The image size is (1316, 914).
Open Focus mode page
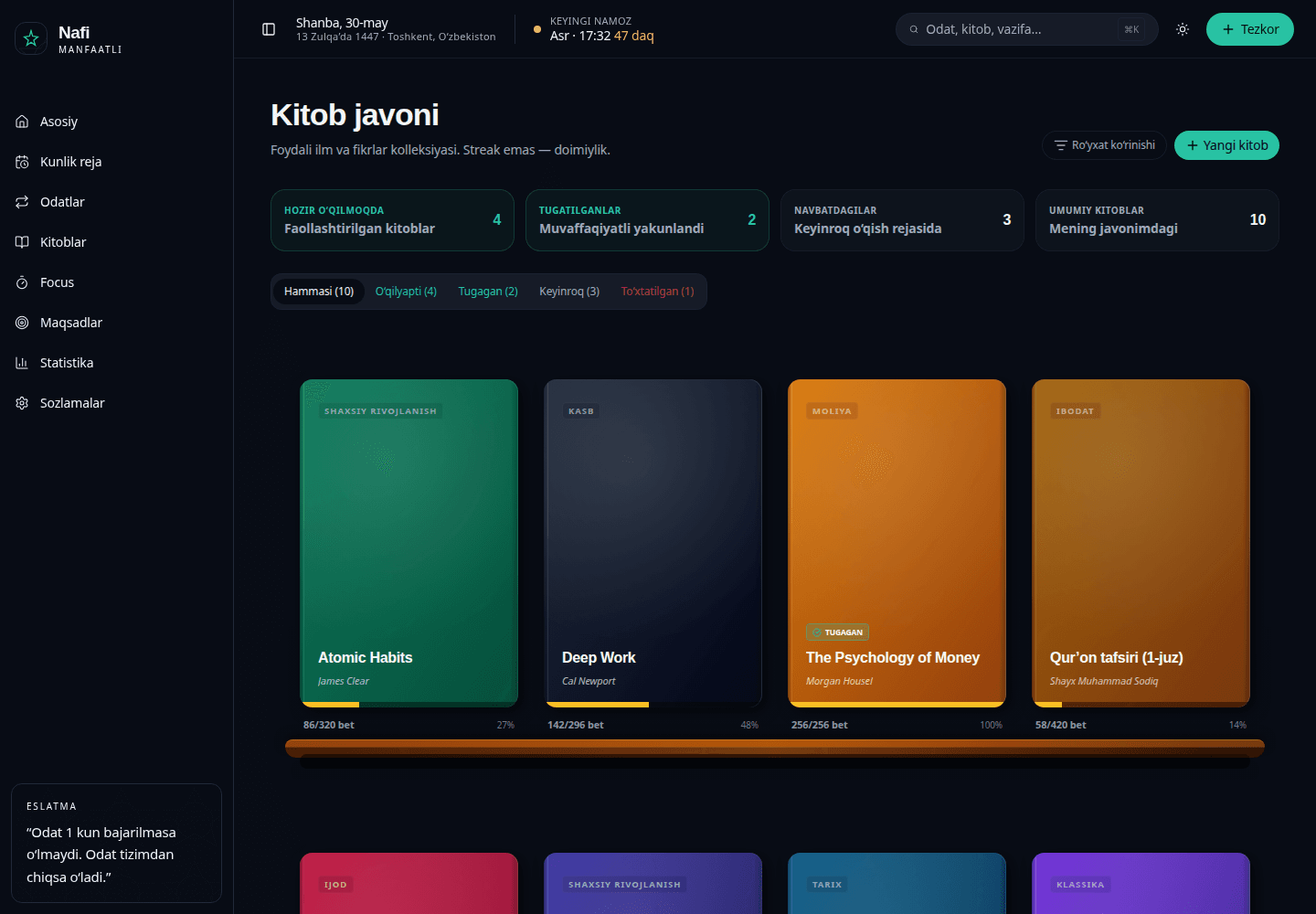click(117, 282)
